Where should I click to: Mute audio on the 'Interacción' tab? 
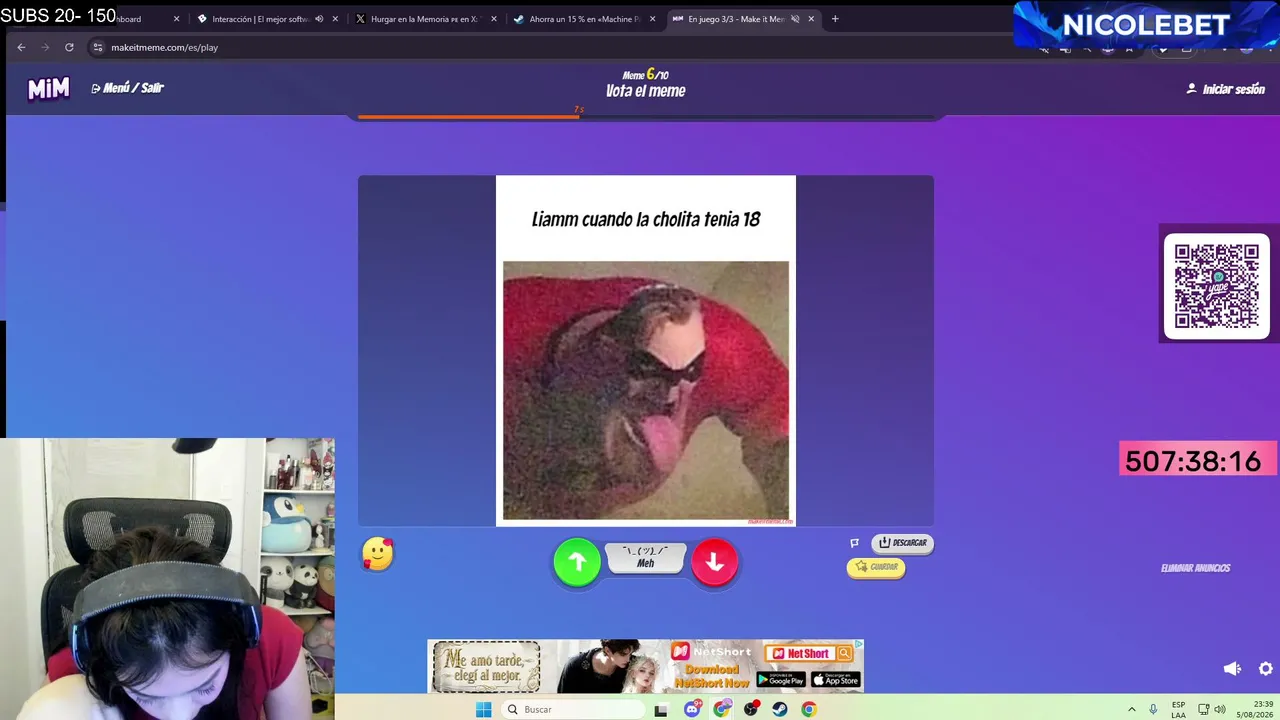319,19
